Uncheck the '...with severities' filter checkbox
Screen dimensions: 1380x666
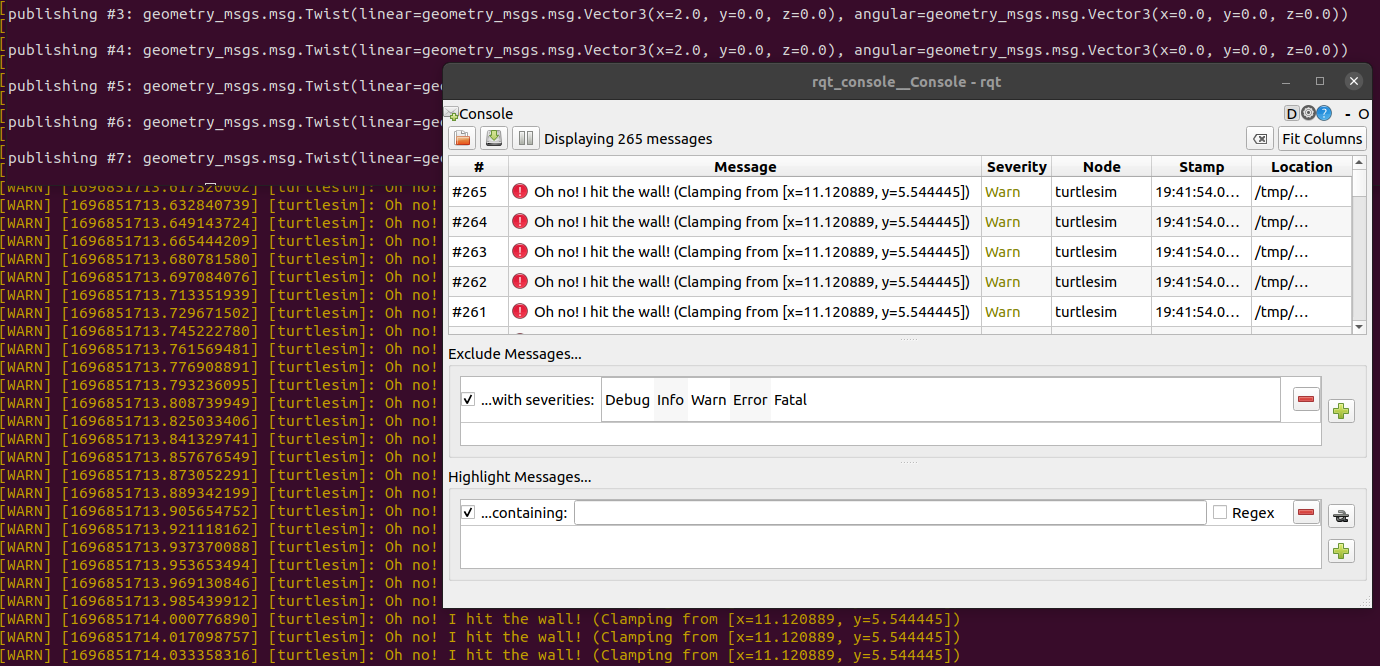[x=468, y=400]
